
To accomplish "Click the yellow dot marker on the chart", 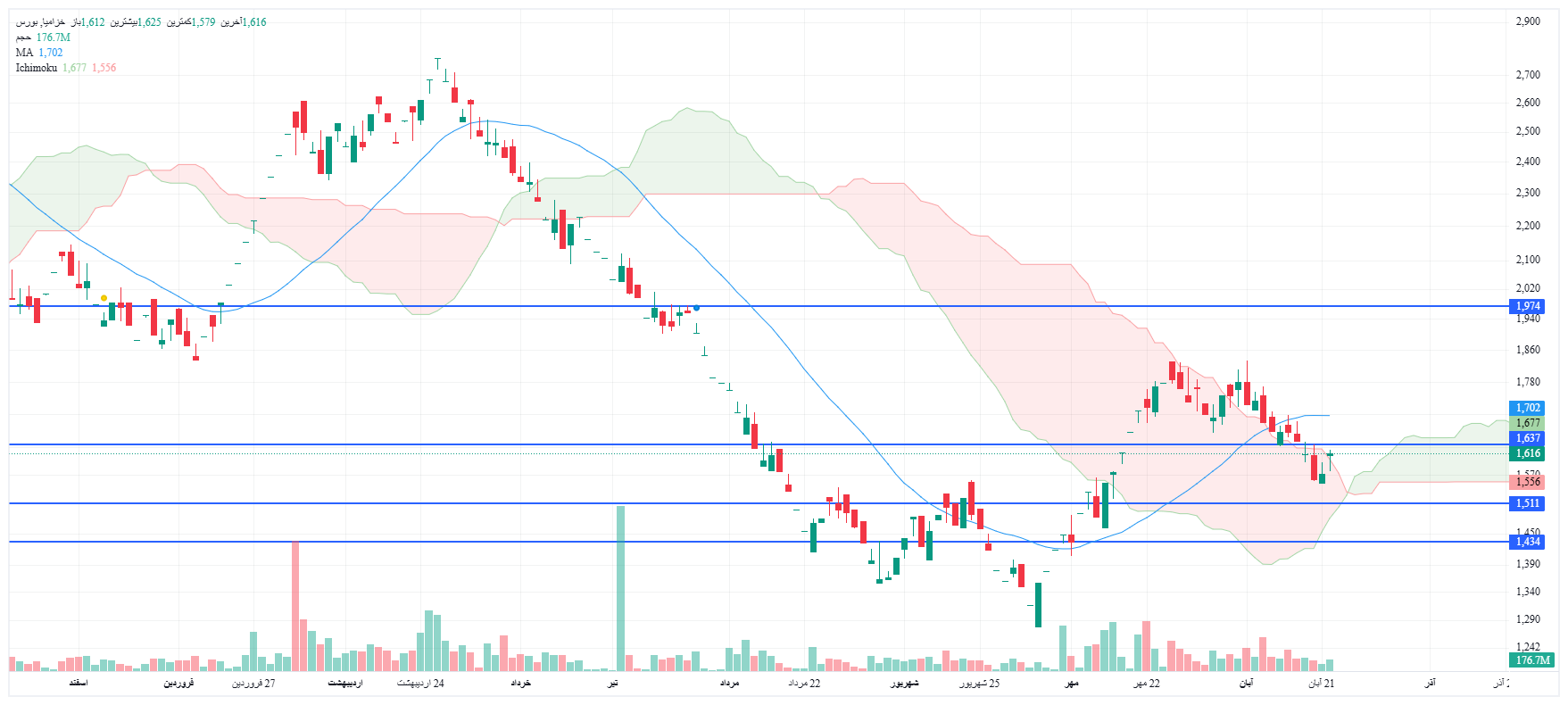I will pyautogui.click(x=104, y=298).
